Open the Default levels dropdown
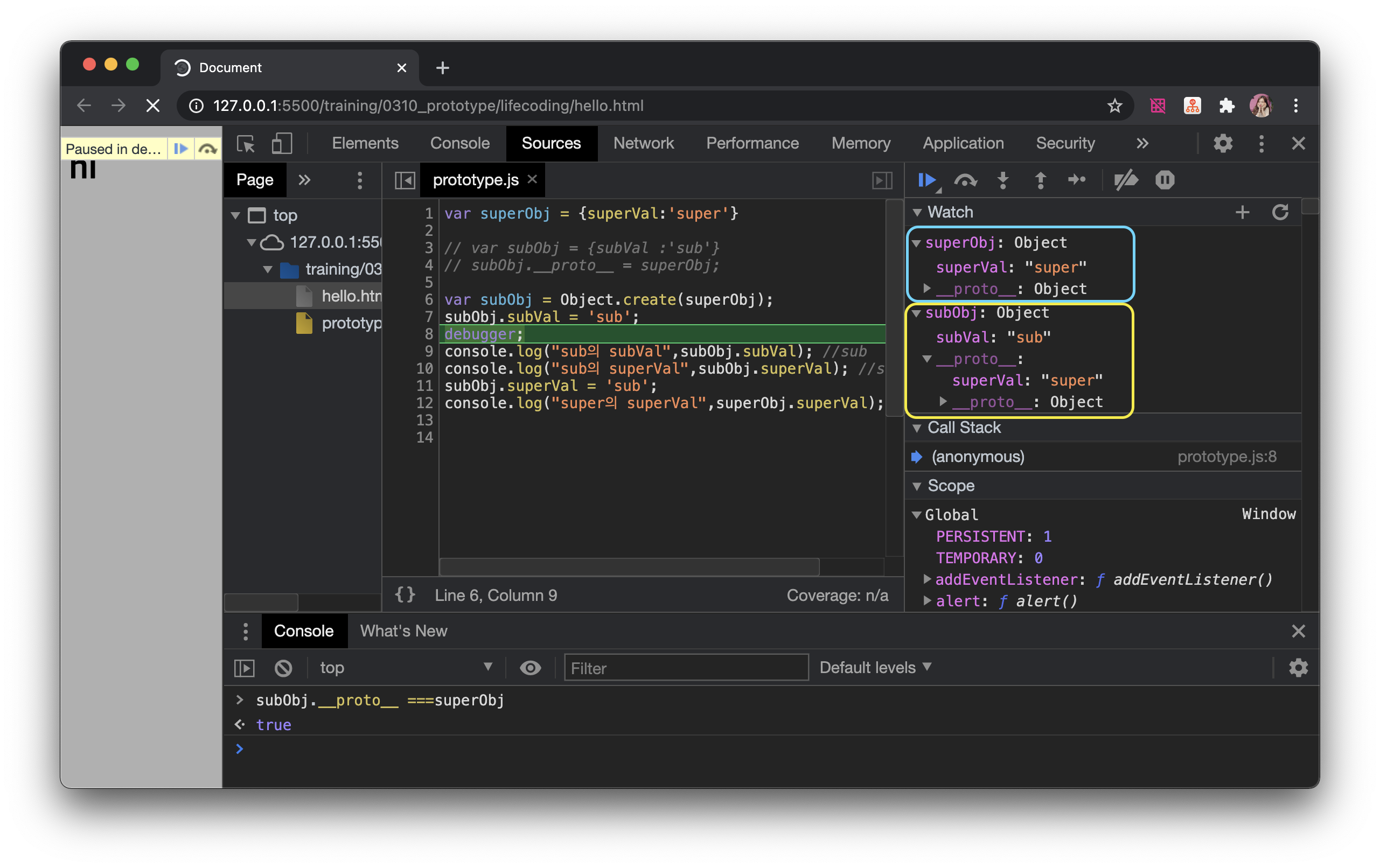Viewport: 1380px width, 868px height. point(875,668)
